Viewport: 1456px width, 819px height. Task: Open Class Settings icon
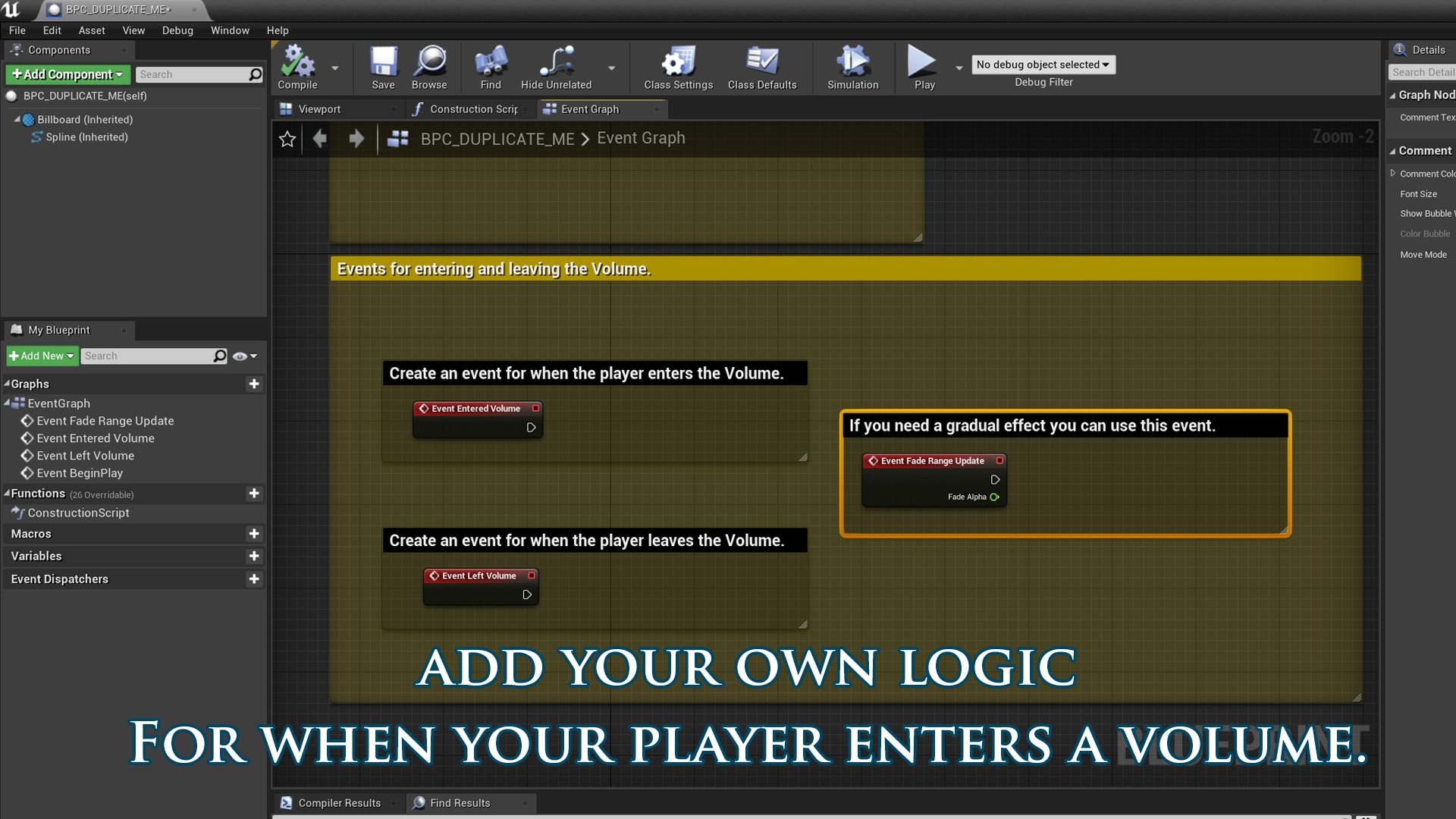[x=678, y=62]
